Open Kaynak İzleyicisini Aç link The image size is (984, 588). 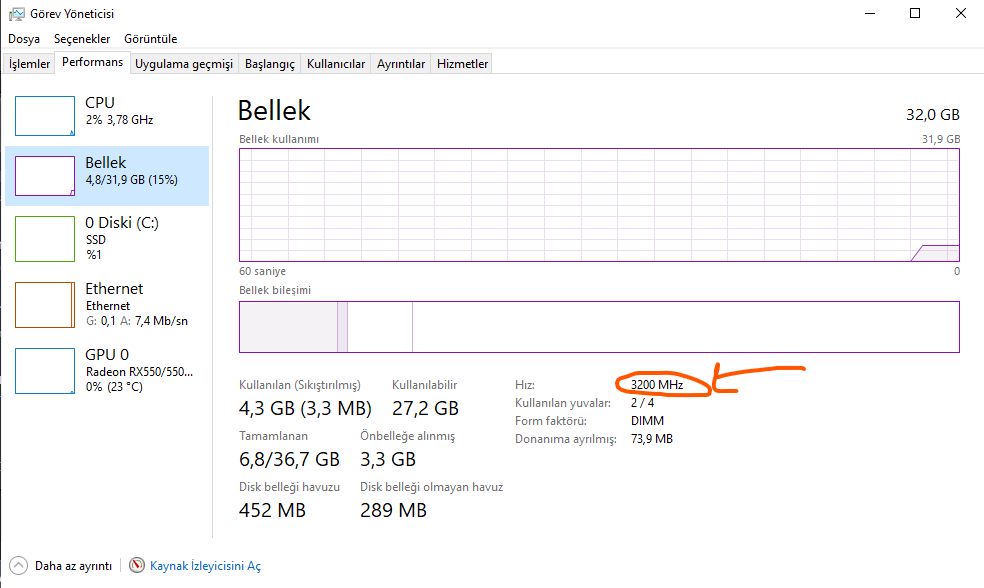tap(205, 566)
